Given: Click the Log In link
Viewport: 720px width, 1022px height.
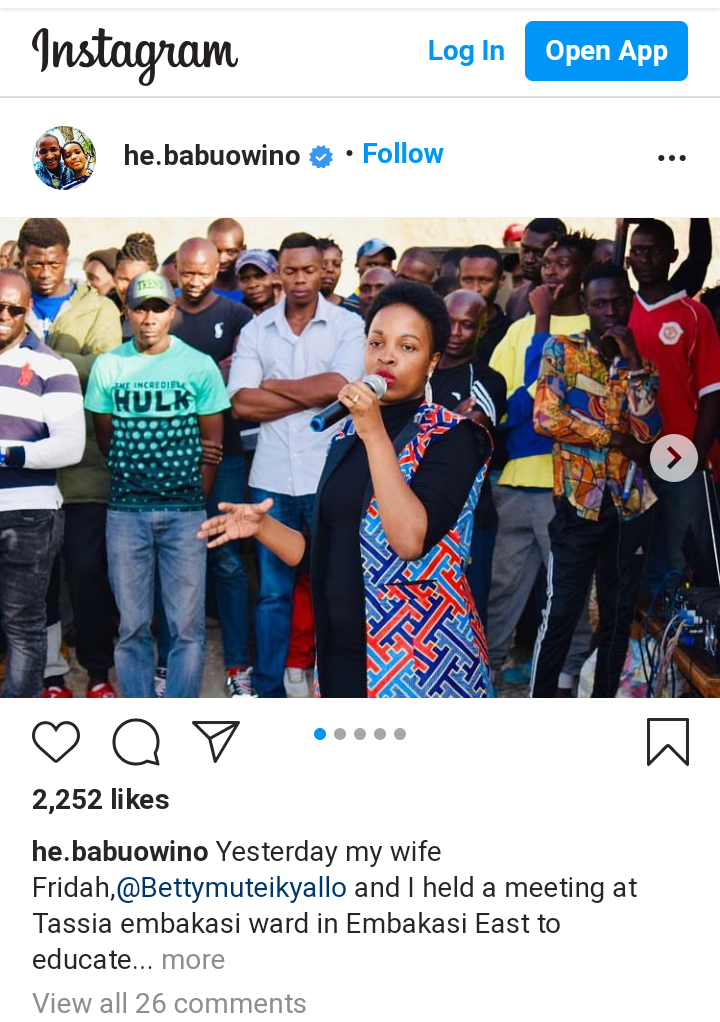Looking at the screenshot, I should 466,51.
